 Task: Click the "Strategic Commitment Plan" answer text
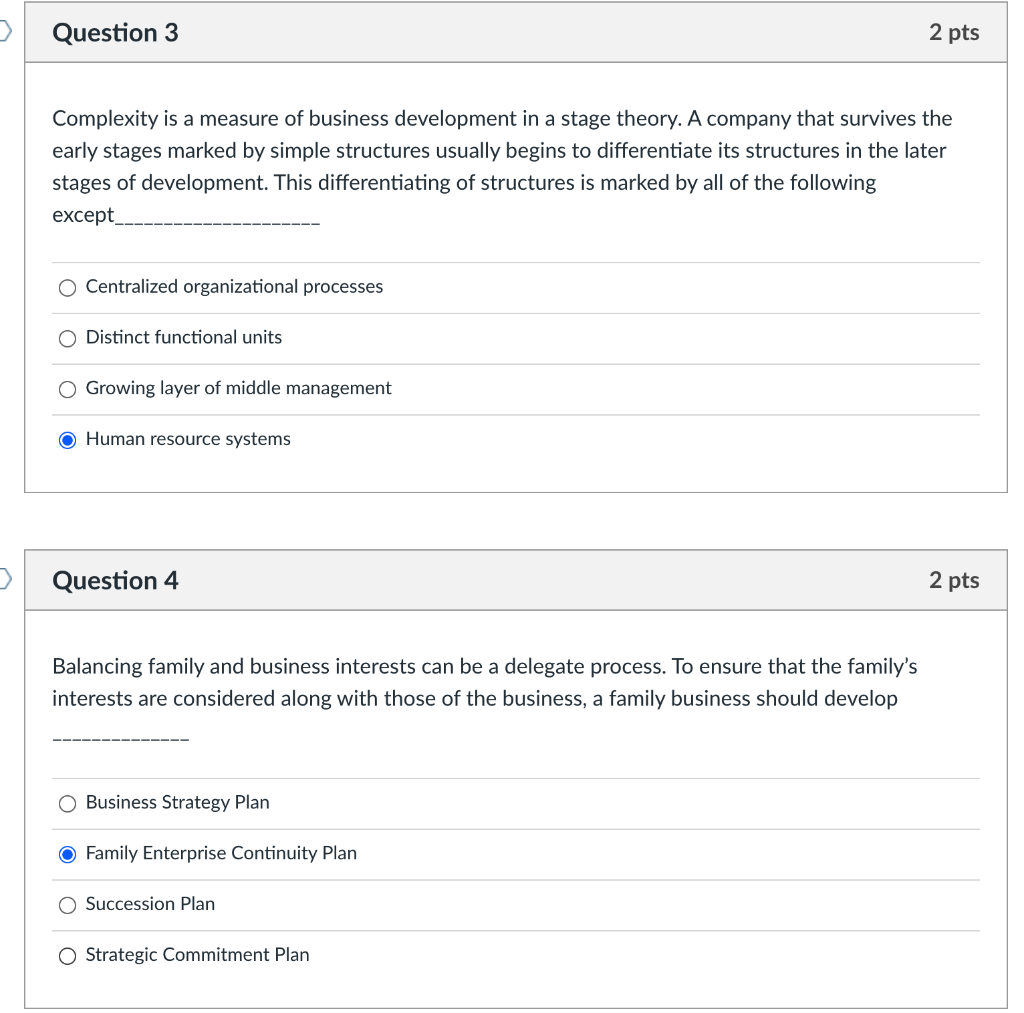[x=197, y=955]
